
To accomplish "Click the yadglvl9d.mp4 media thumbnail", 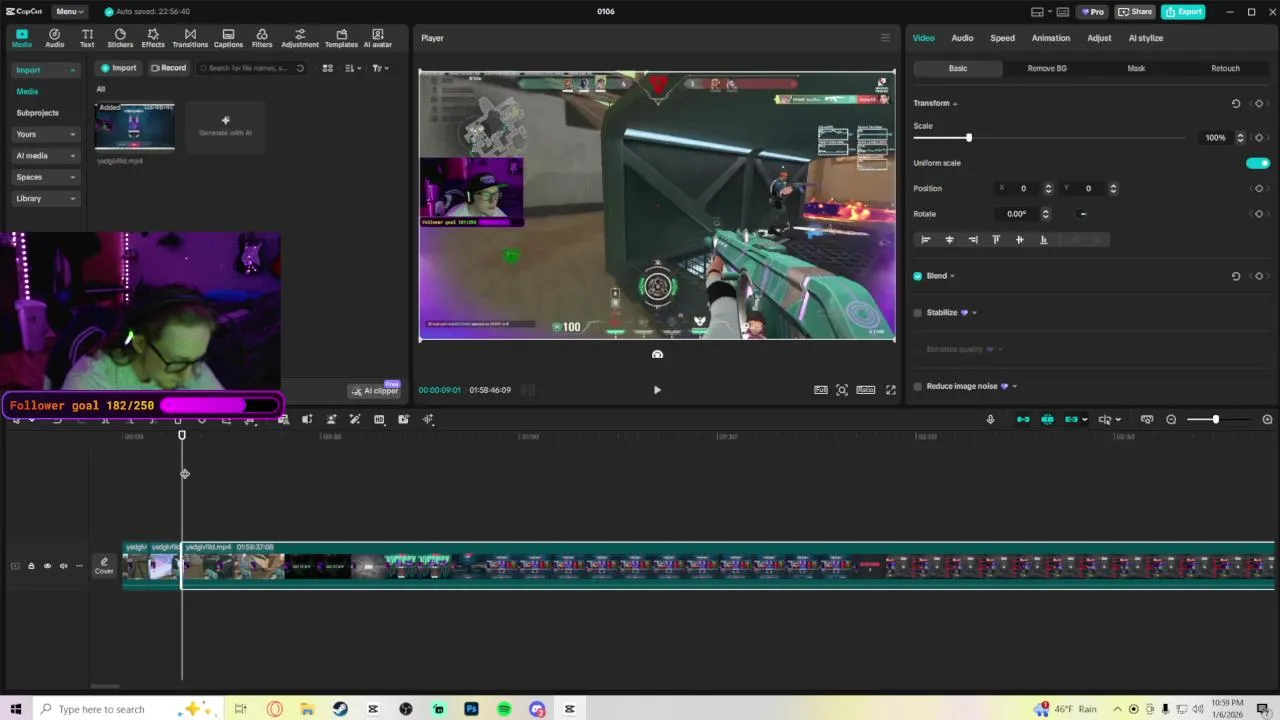I will (x=134, y=126).
